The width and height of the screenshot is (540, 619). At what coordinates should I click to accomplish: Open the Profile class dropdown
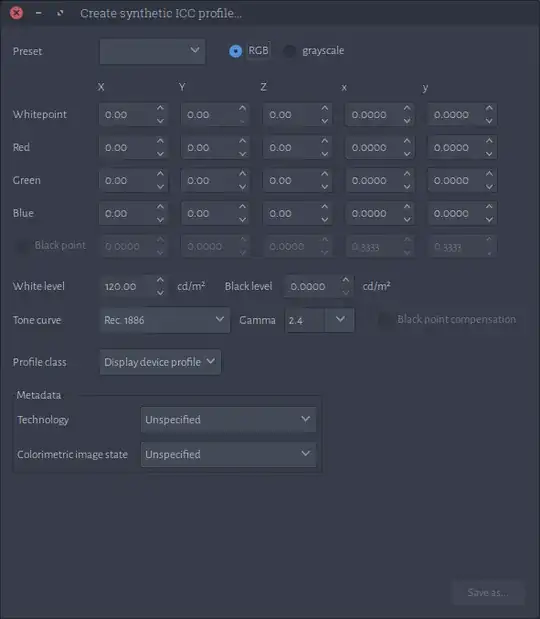pyautogui.click(x=160, y=362)
